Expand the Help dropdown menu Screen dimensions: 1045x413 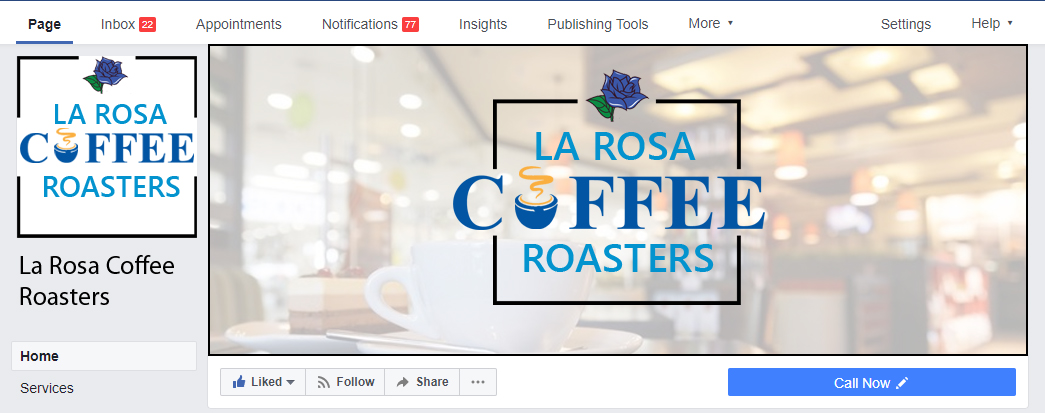(x=992, y=23)
